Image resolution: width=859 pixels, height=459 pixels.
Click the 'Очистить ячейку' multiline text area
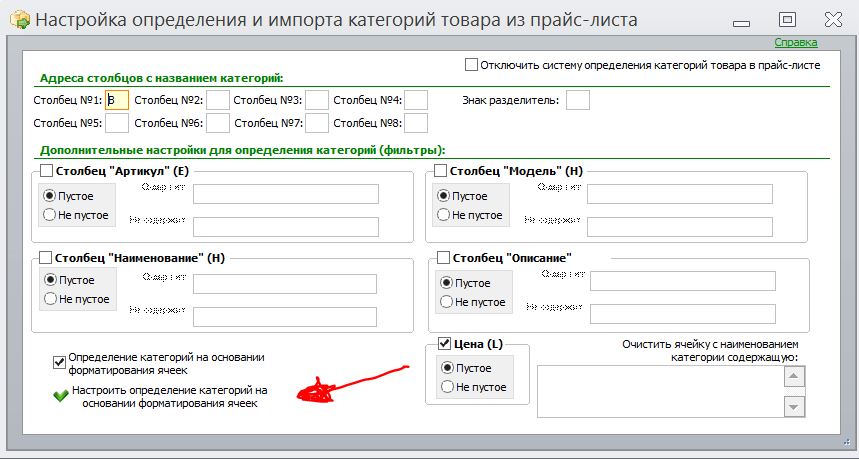pos(660,392)
